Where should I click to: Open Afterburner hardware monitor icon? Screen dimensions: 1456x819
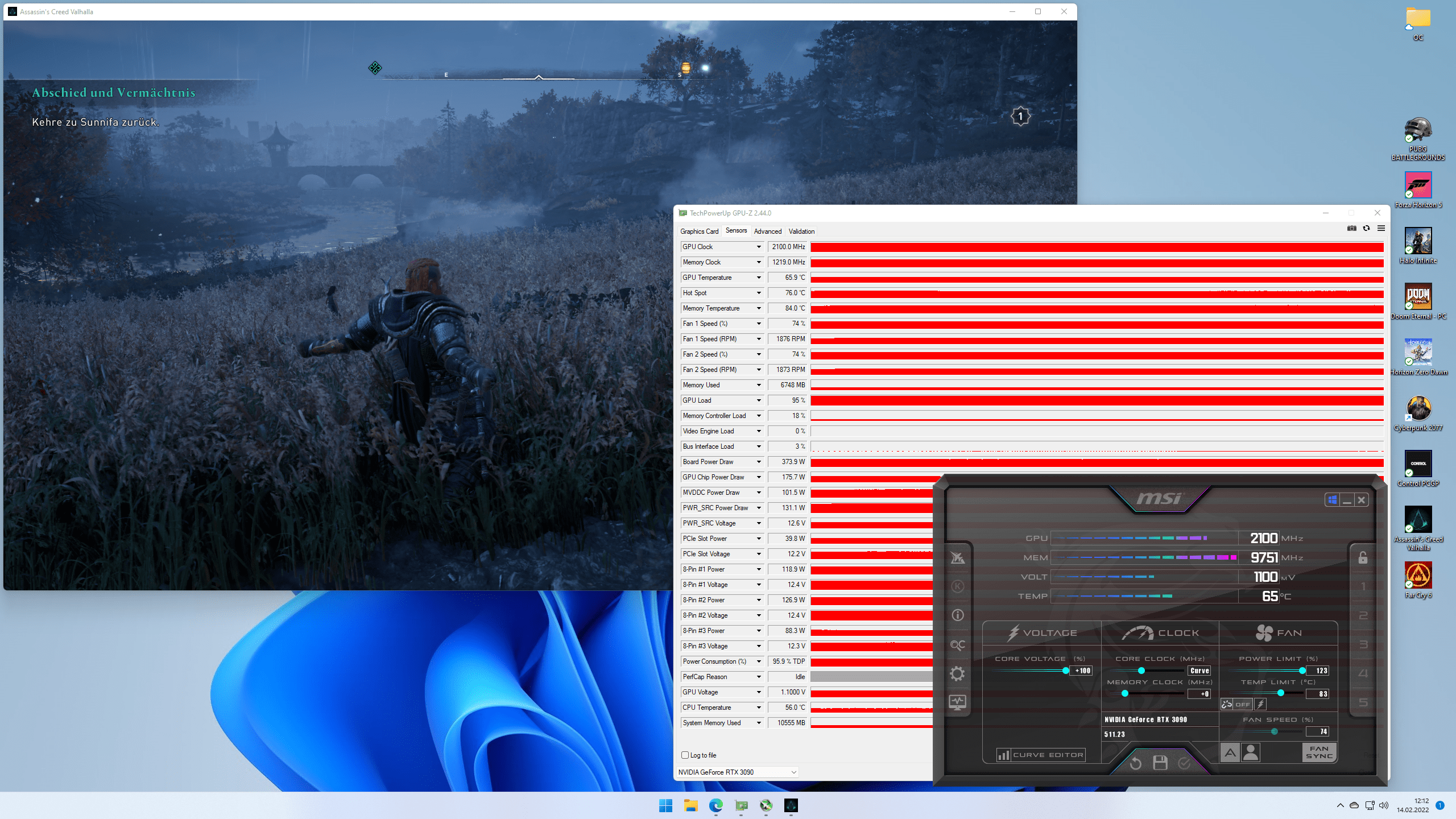pos(957,702)
